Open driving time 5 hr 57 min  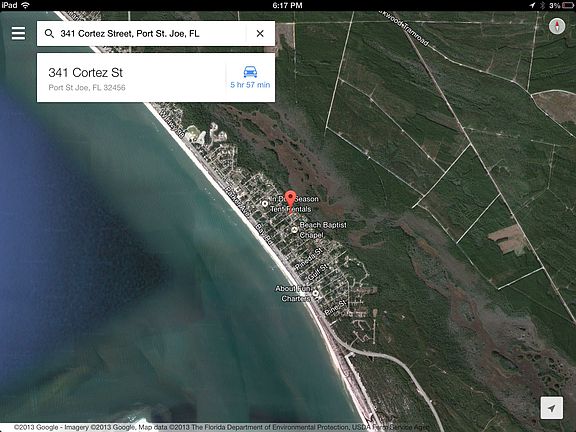(250, 85)
